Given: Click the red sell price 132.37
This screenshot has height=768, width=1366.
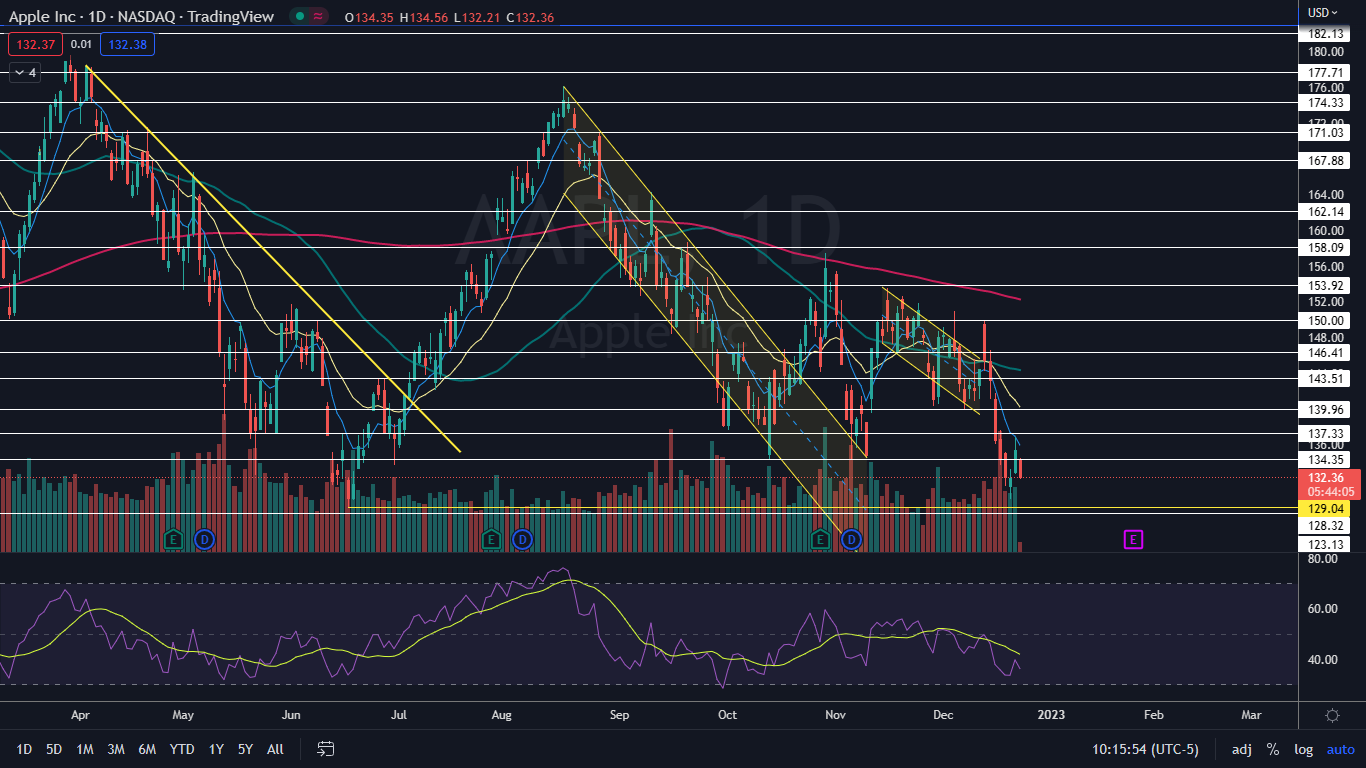Looking at the screenshot, I should [35, 44].
